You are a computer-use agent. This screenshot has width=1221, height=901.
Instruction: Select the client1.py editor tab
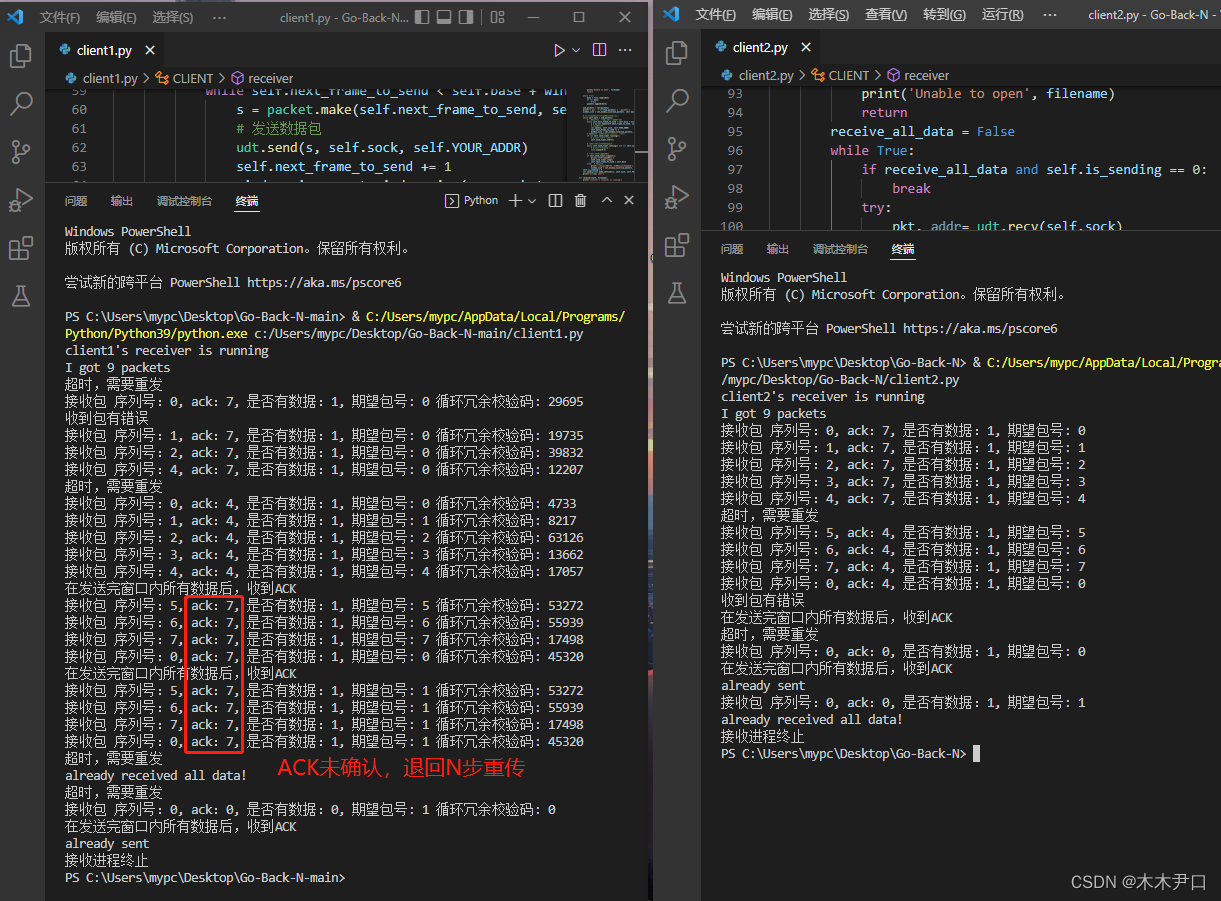coord(104,50)
